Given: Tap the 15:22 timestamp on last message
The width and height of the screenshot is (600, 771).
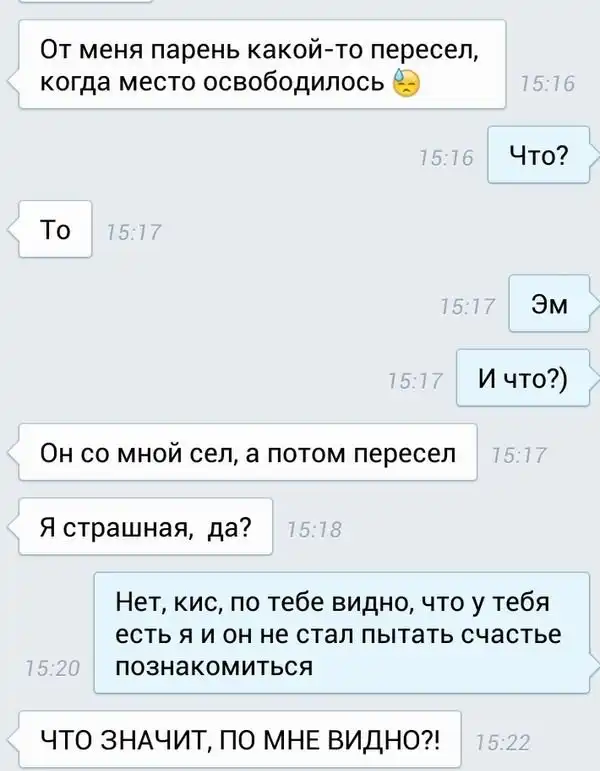Looking at the screenshot, I should (503, 742).
